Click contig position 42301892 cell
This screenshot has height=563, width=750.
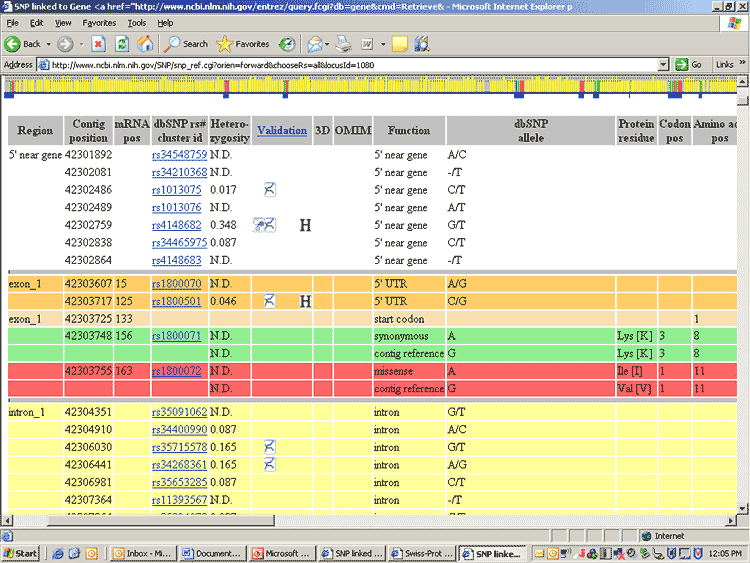(x=88, y=155)
